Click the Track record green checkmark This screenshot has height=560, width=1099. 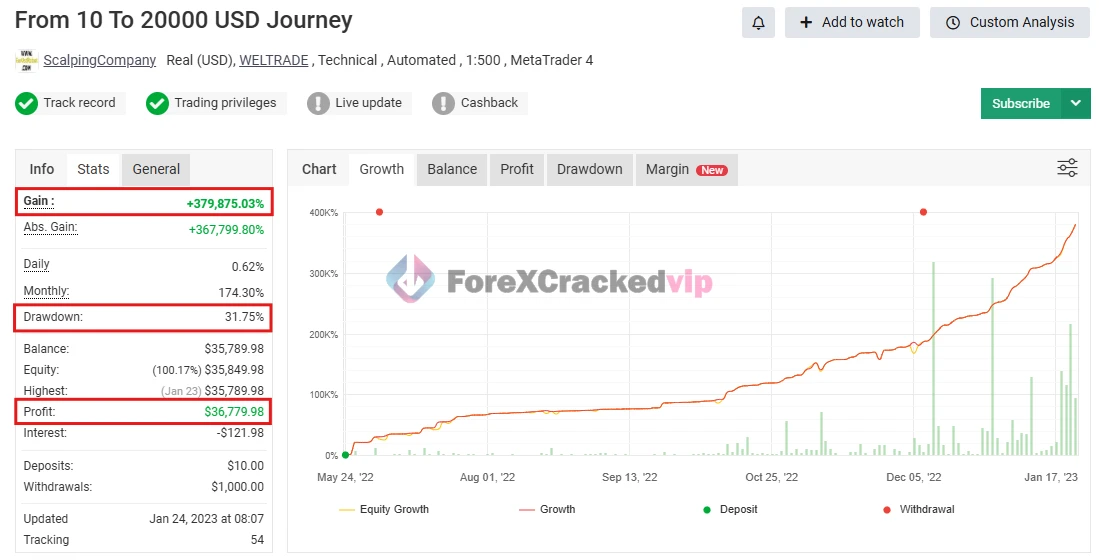(27, 103)
